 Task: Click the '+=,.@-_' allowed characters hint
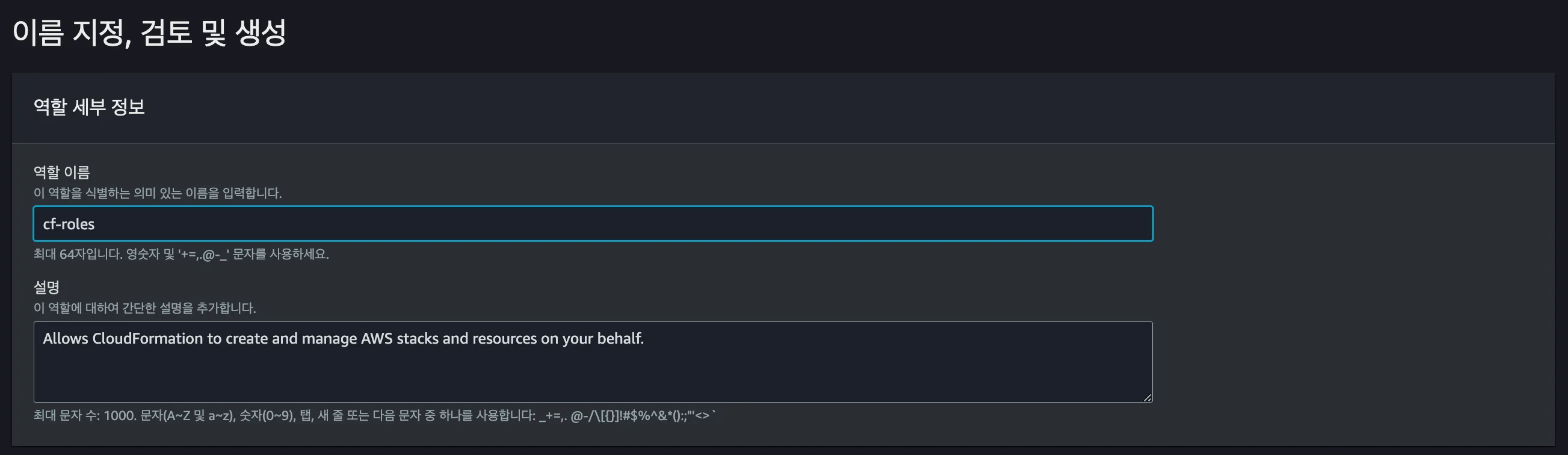point(204,254)
